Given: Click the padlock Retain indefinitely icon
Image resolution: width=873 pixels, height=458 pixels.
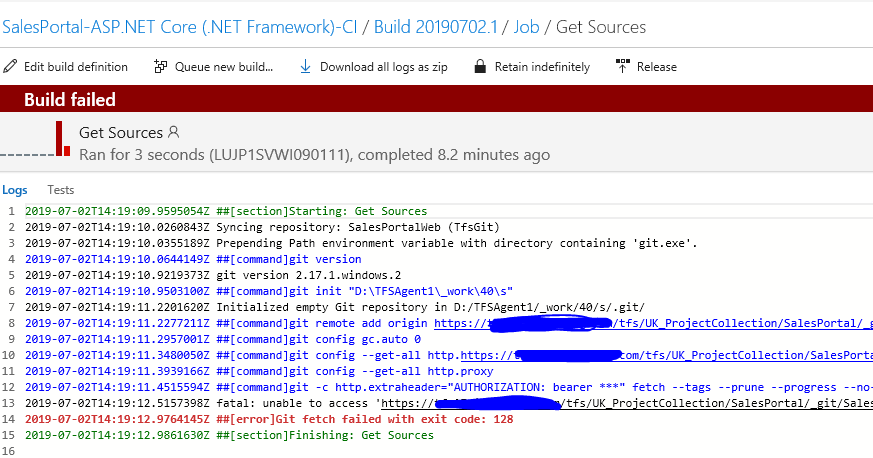Looking at the screenshot, I should click(480, 67).
